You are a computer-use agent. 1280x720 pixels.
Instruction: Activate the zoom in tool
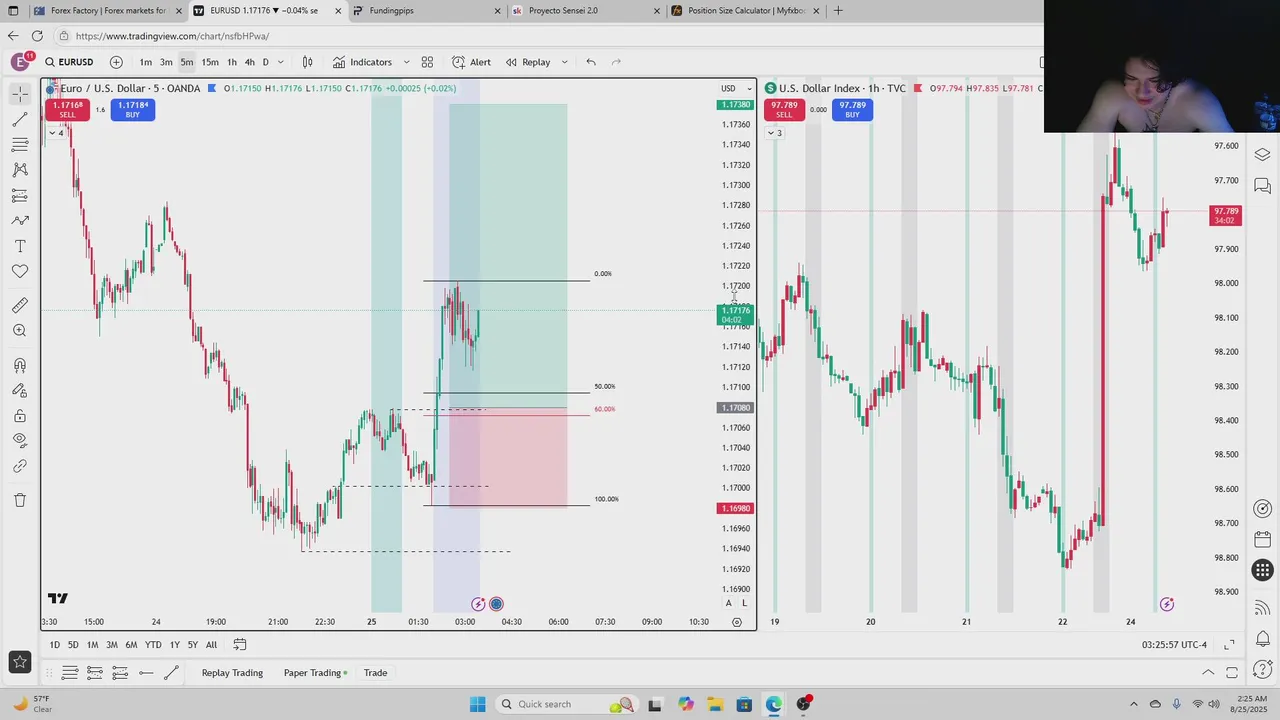tap(20, 330)
